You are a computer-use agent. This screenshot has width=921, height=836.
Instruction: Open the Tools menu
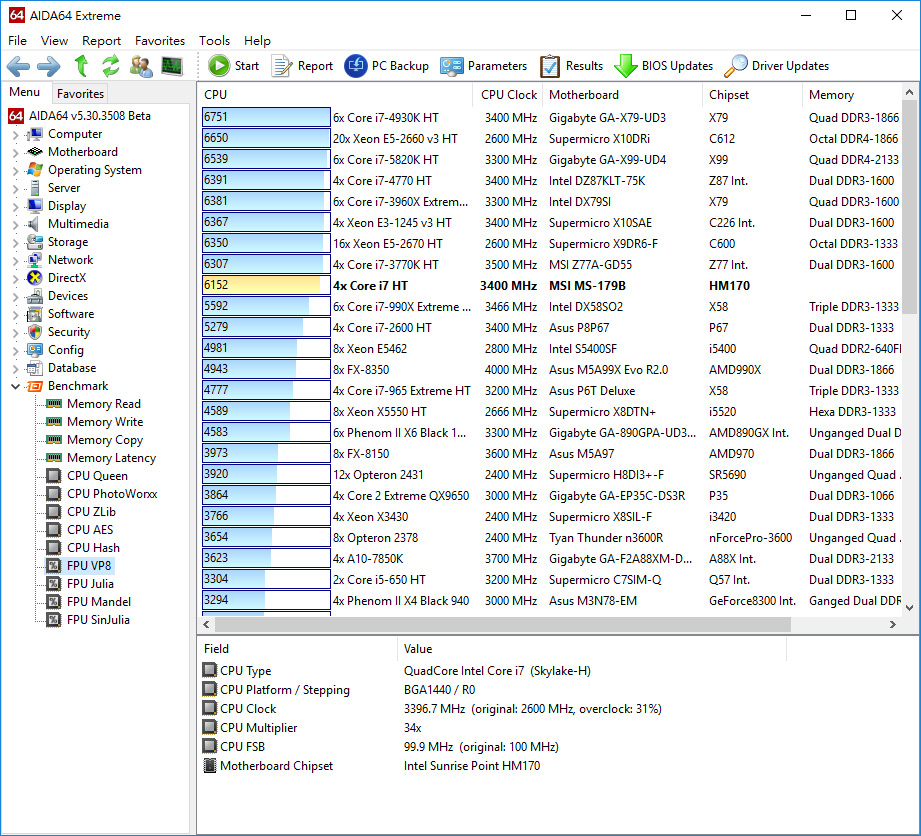click(214, 41)
